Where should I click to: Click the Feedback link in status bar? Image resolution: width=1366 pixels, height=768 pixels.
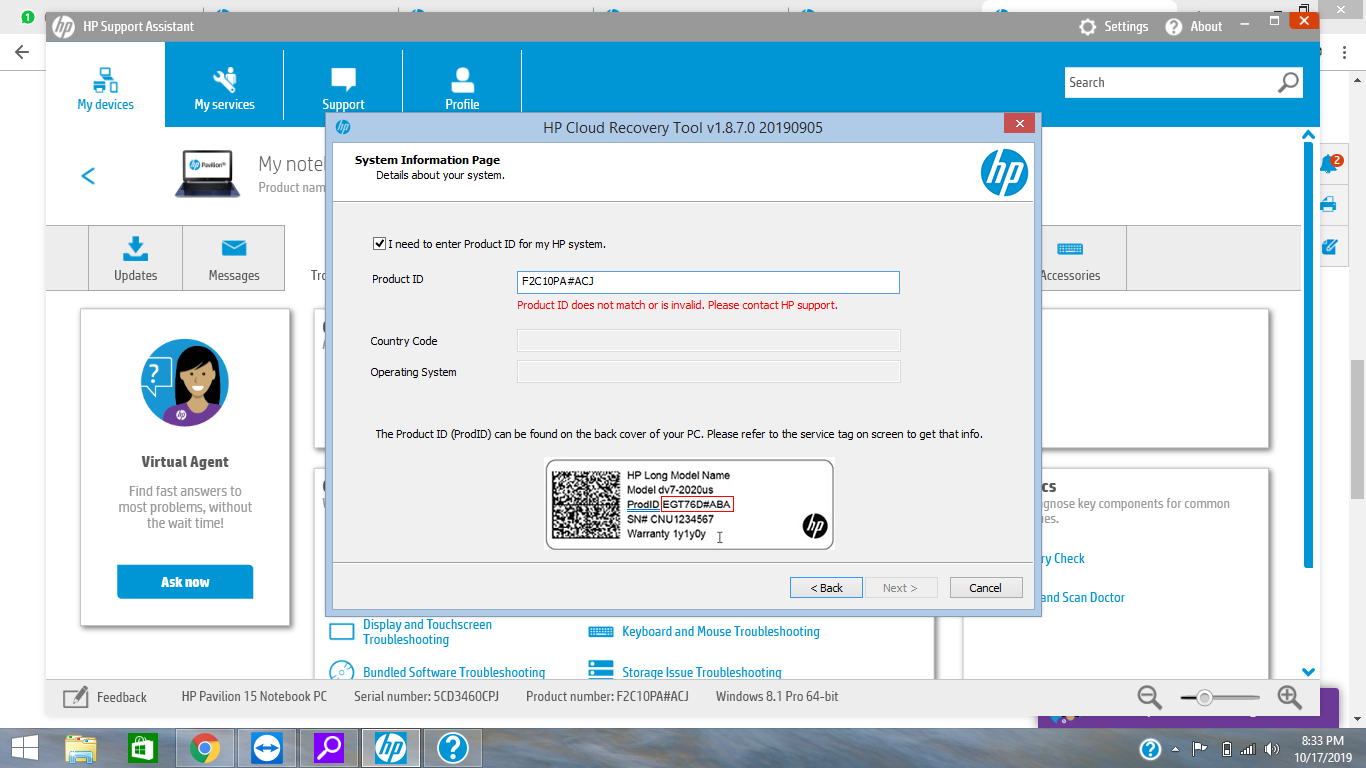click(105, 697)
